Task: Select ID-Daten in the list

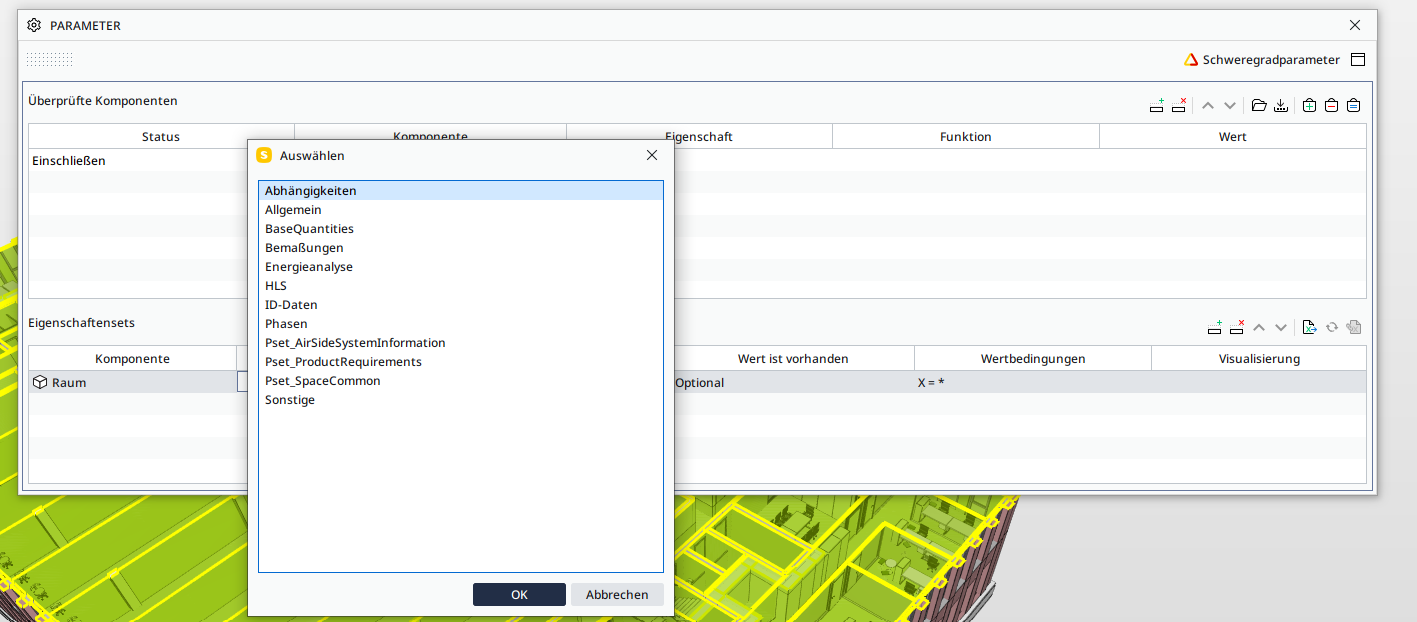Action: pyautogui.click(x=461, y=305)
